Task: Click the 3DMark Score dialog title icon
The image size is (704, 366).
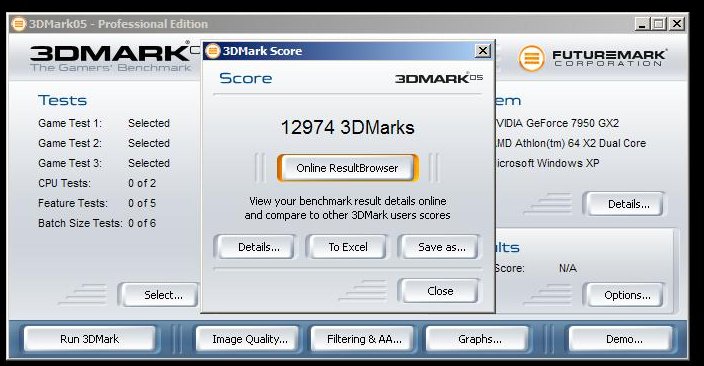Action: click(x=212, y=51)
